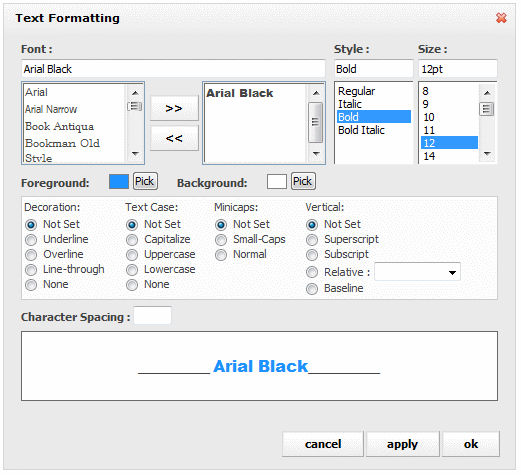Open the Relative value dropdown
521x475 pixels.
[417, 272]
